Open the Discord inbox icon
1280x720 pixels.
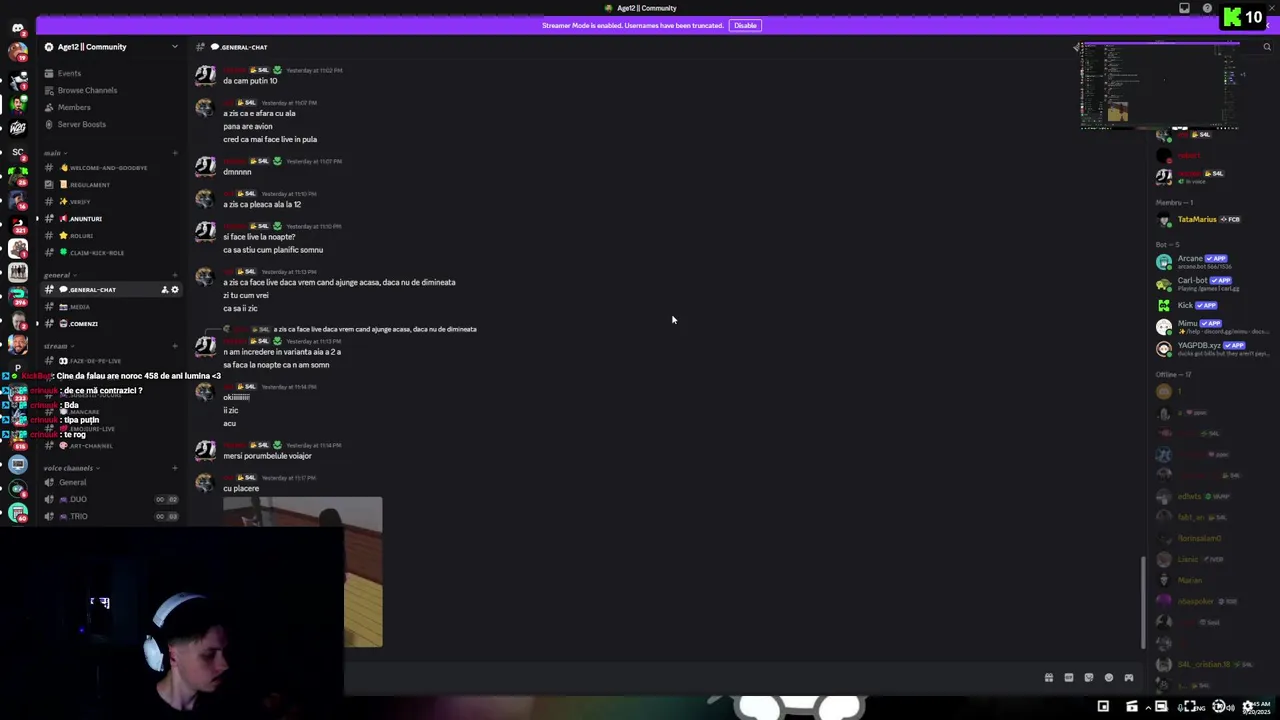[1185, 8]
